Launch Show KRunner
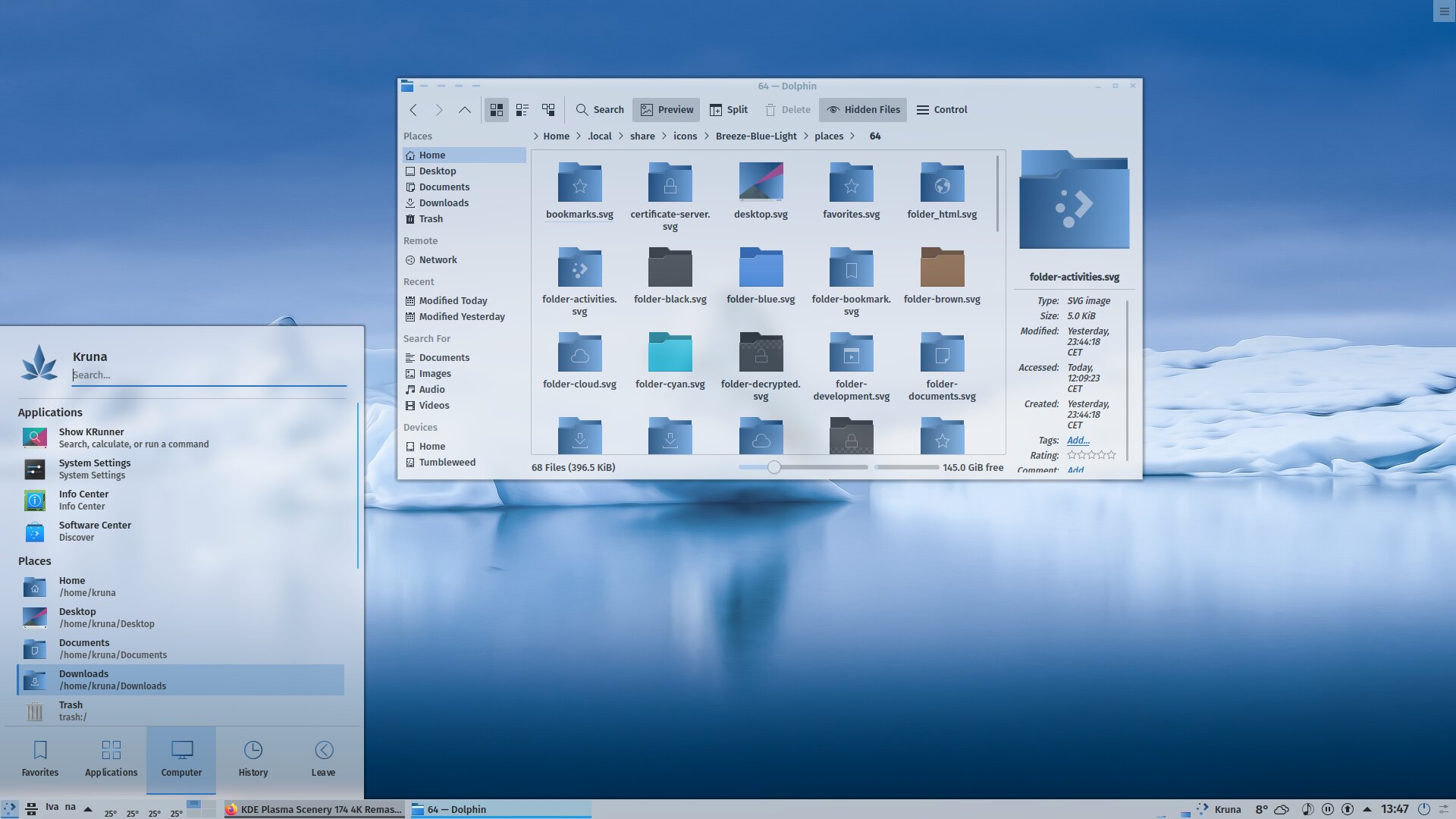The image size is (1456, 819). [x=180, y=438]
